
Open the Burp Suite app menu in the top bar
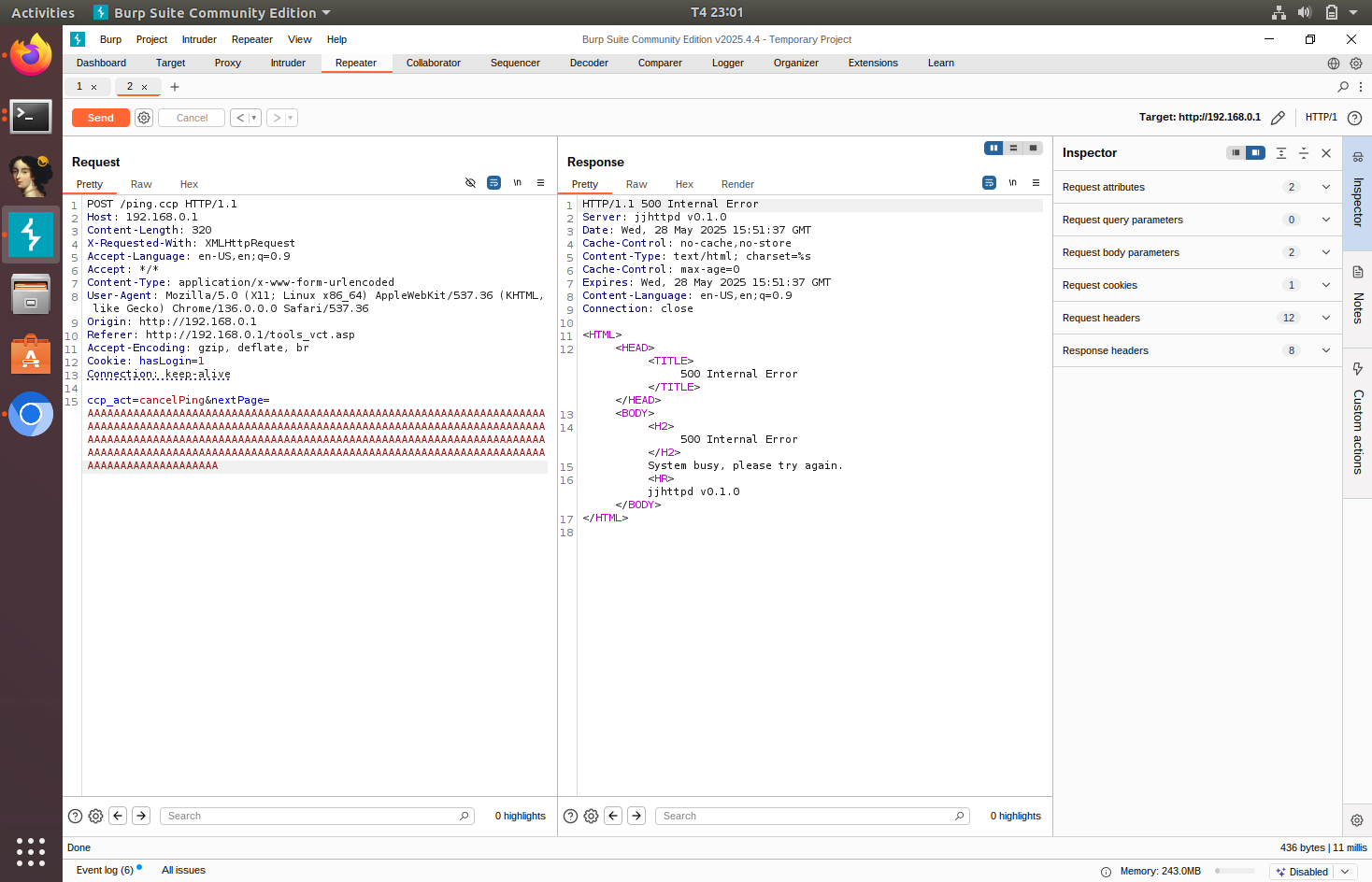(212, 13)
